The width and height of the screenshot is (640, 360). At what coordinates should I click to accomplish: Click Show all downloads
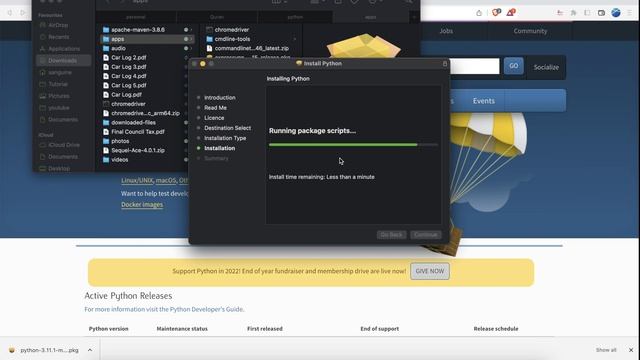point(606,350)
